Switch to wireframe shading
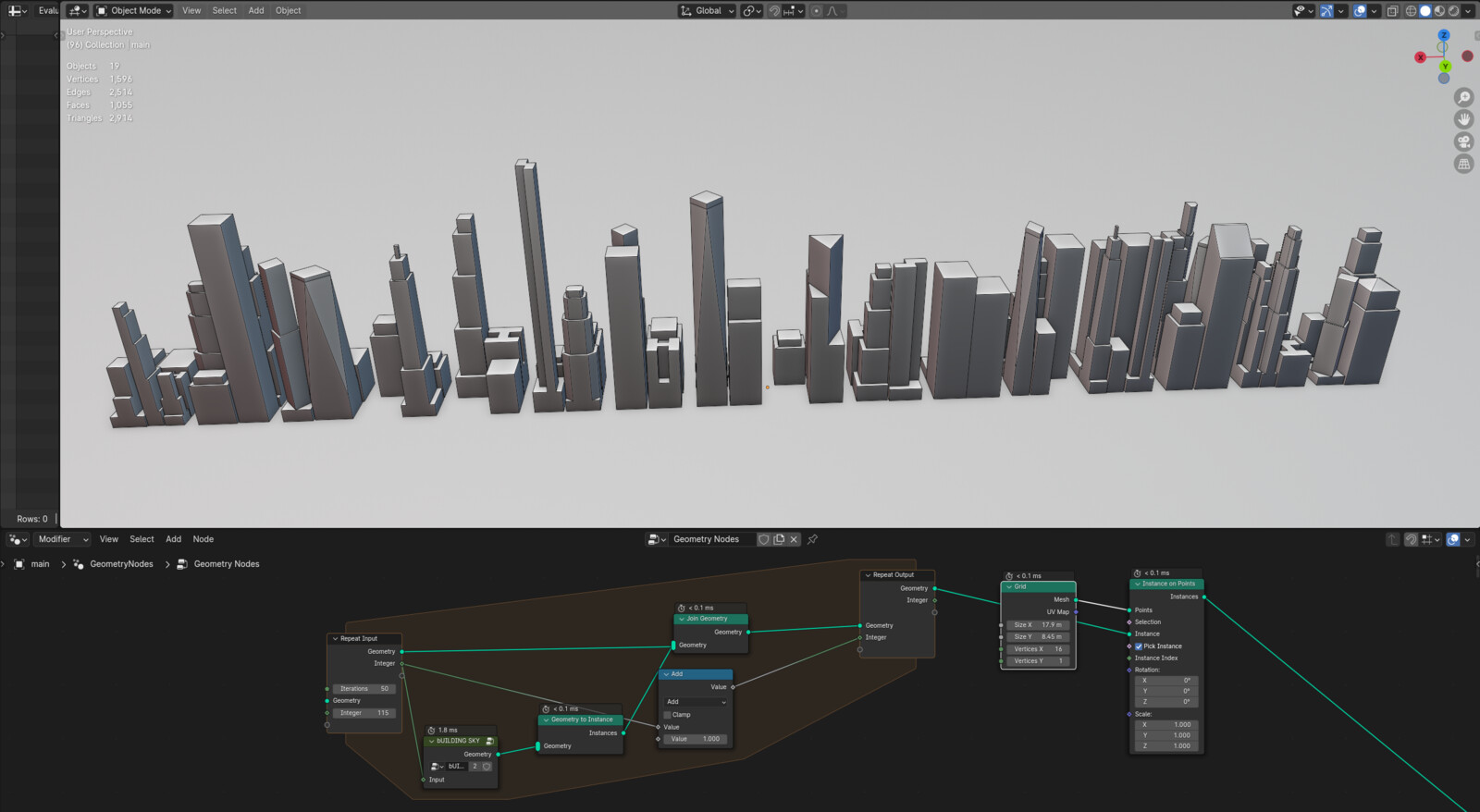Screen dimensions: 1480x812 click(1412, 10)
